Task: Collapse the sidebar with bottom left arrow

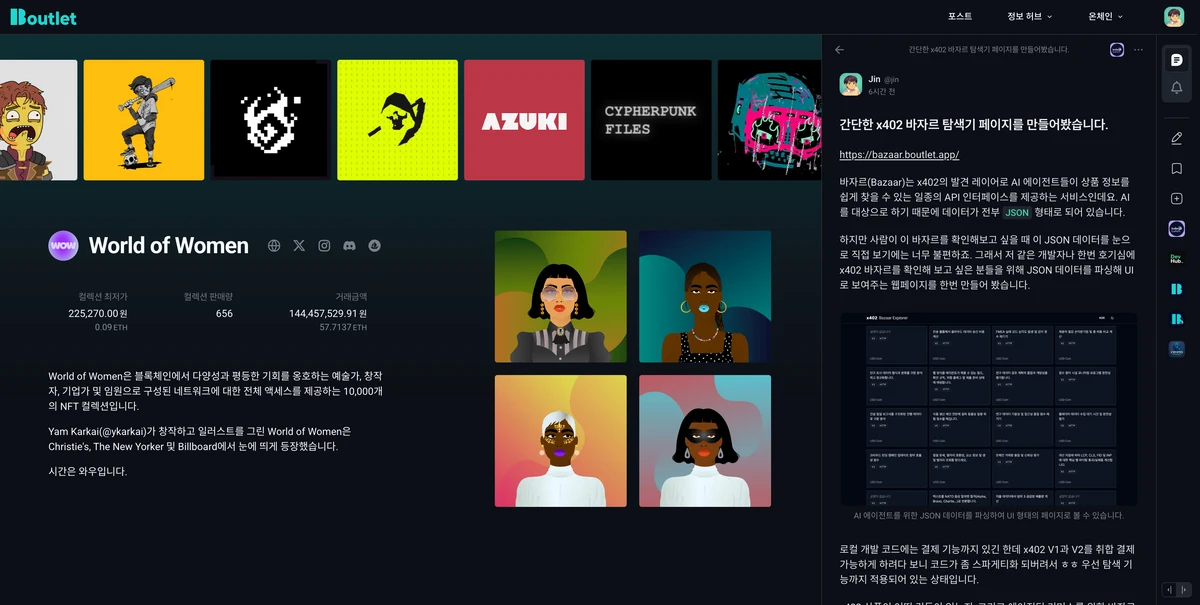Action: (x=1169, y=589)
